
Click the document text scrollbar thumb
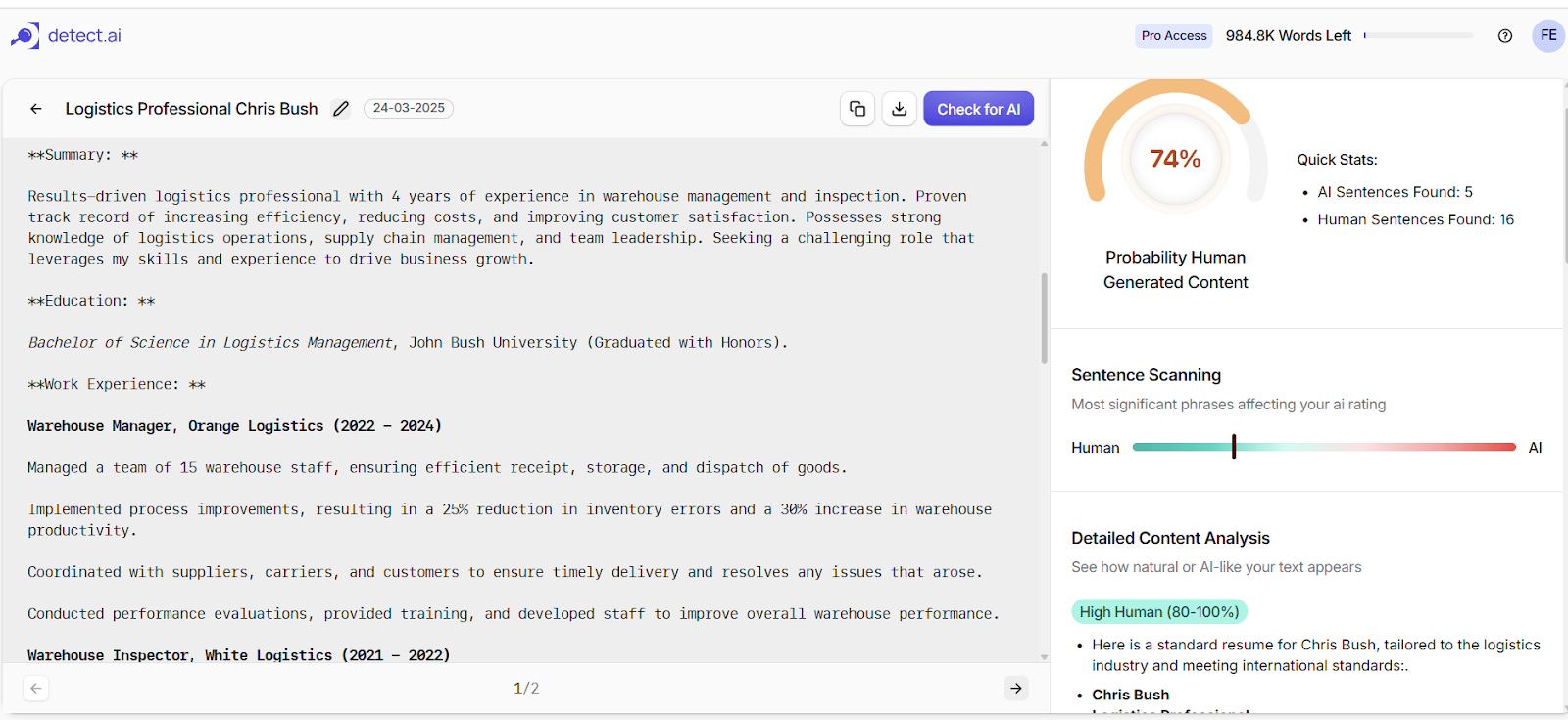click(1045, 318)
